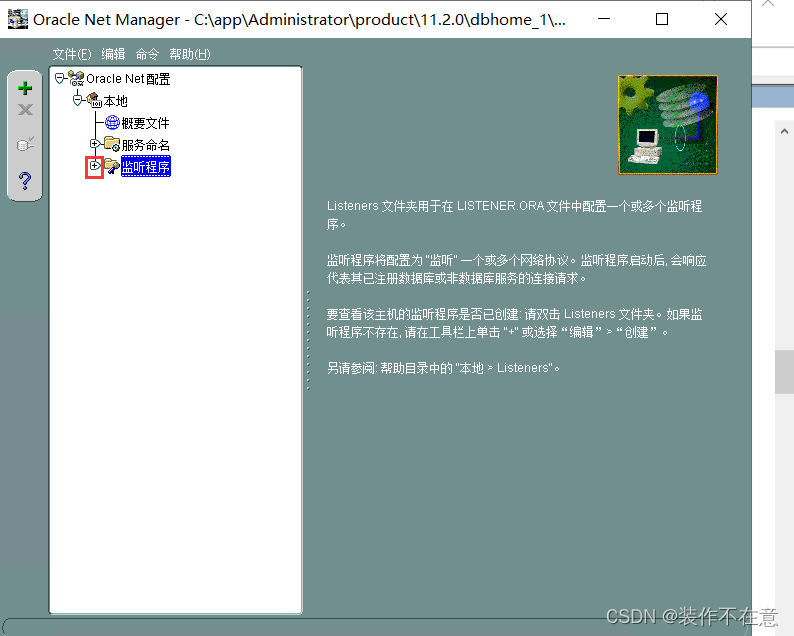Screen dimensions: 794x636
Task: Click the paragraph starting '监听程序将配置为'
Action: [517, 269]
